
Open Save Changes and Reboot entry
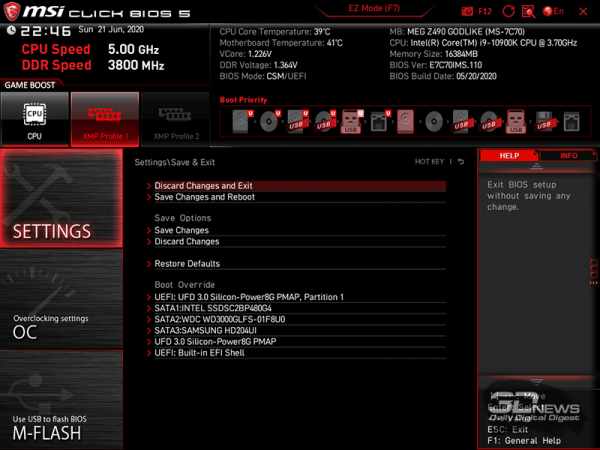[x=204, y=197]
